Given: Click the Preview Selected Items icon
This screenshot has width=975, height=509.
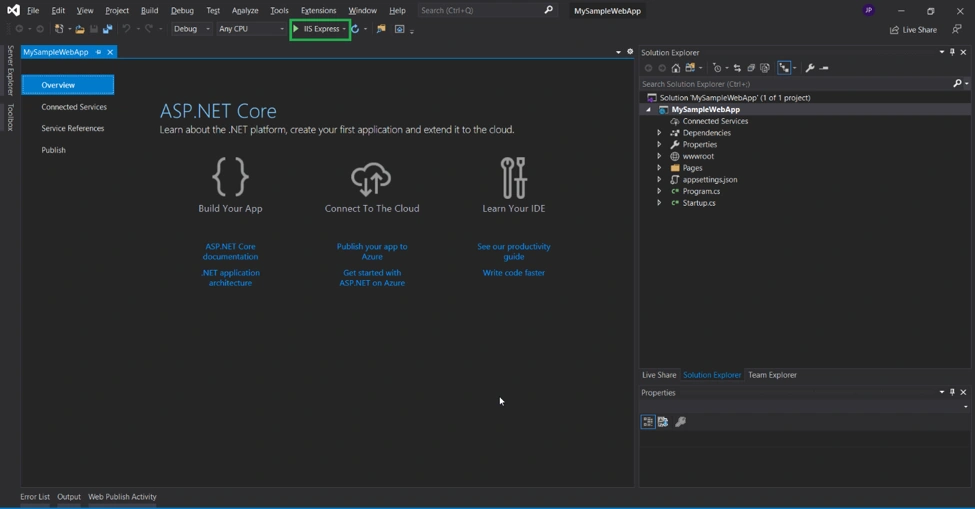Looking at the screenshot, I should (x=824, y=68).
